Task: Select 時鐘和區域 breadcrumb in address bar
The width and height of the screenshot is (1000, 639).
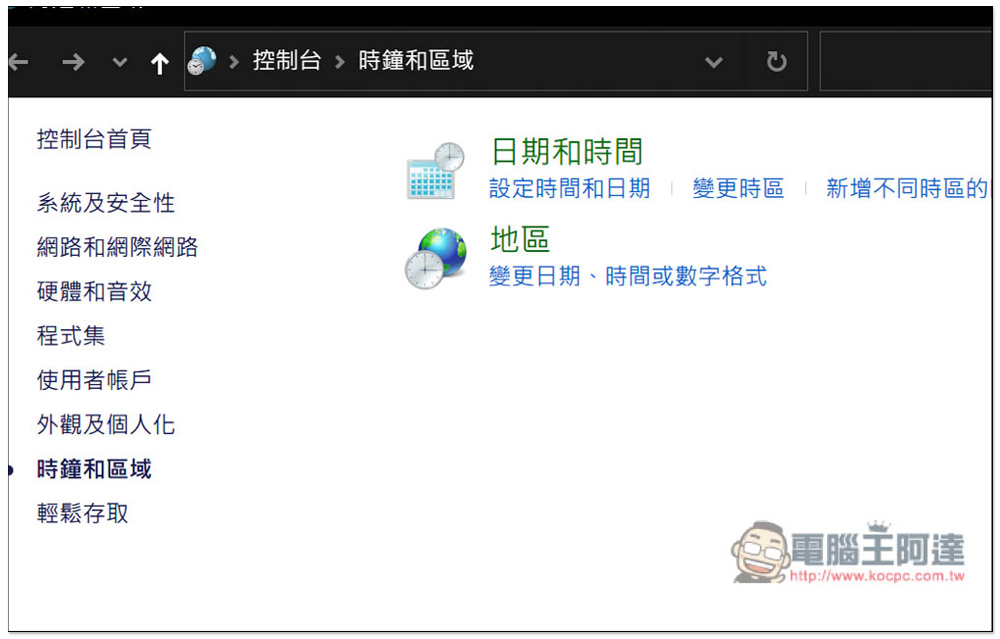Action: pyautogui.click(x=416, y=61)
